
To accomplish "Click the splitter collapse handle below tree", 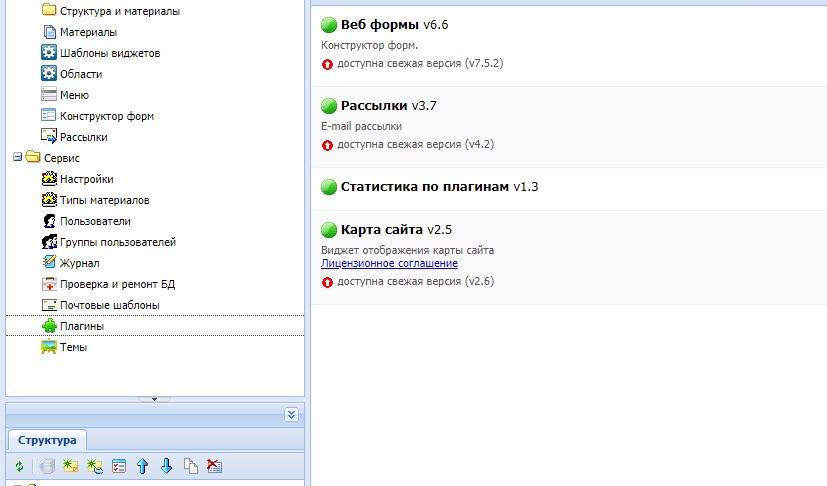I will tap(154, 399).
